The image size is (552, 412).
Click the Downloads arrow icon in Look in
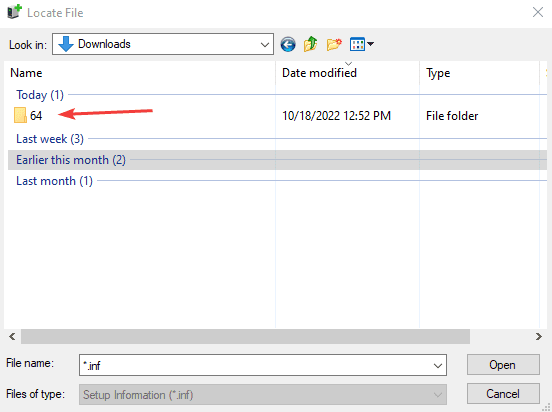(x=65, y=44)
